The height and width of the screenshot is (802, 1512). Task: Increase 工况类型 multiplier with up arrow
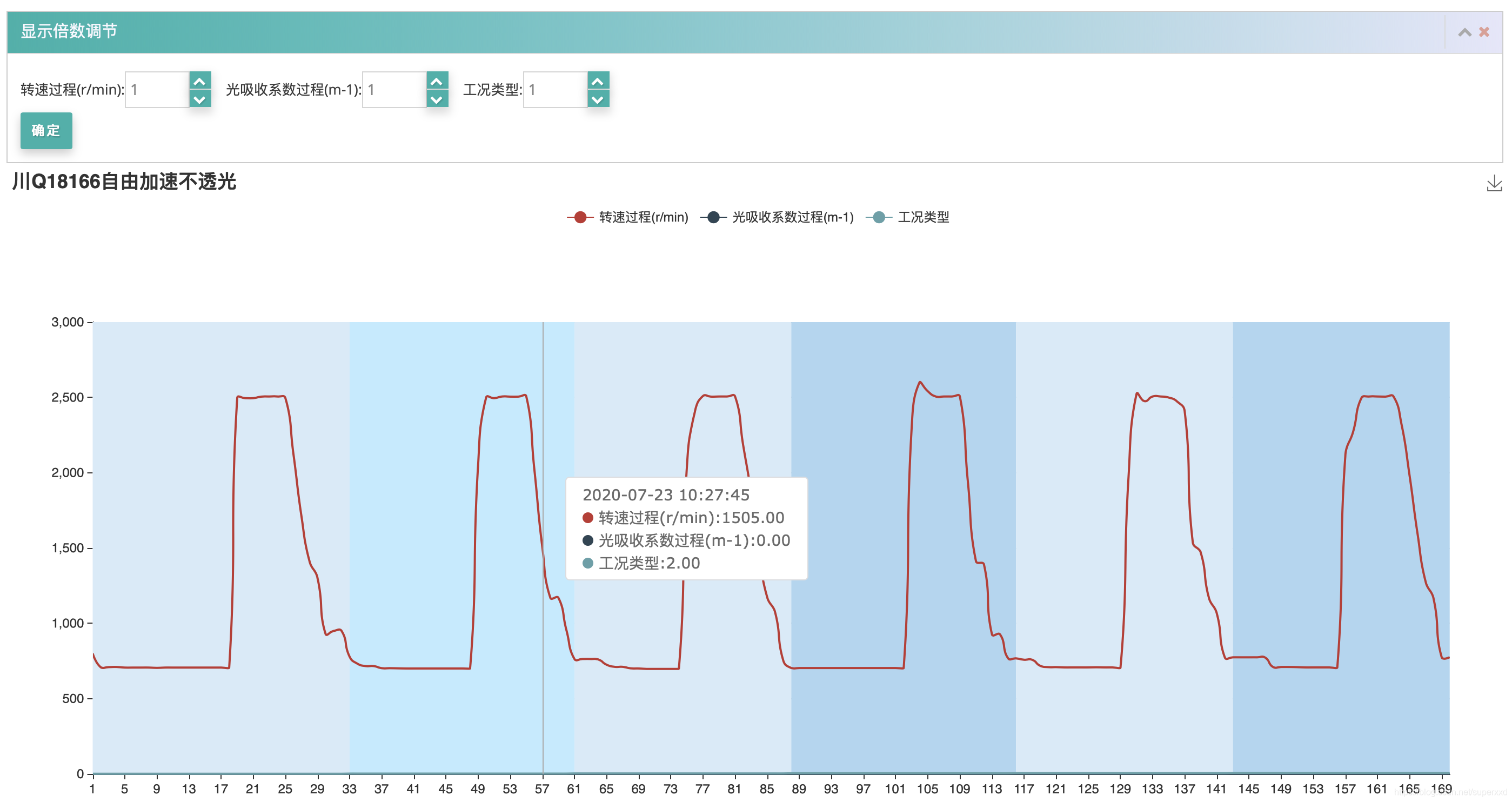coord(598,81)
